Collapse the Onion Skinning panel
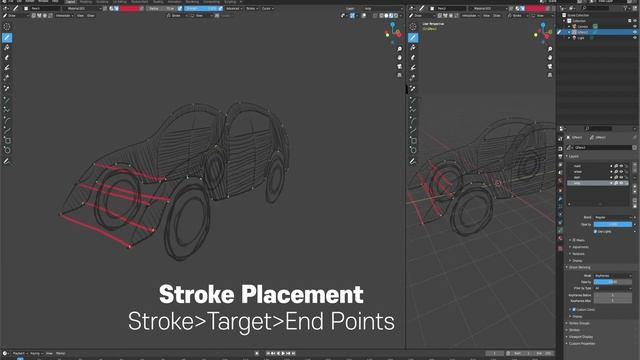Screen dimensions: 640x360 579,267
